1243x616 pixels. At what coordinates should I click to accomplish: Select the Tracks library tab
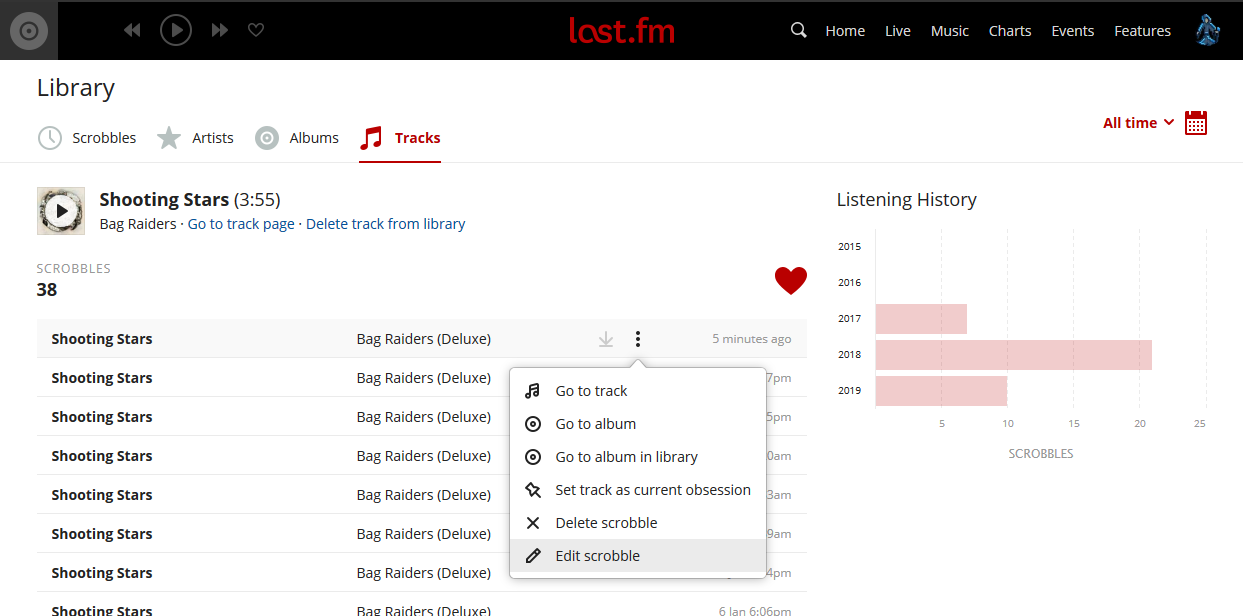(x=400, y=138)
